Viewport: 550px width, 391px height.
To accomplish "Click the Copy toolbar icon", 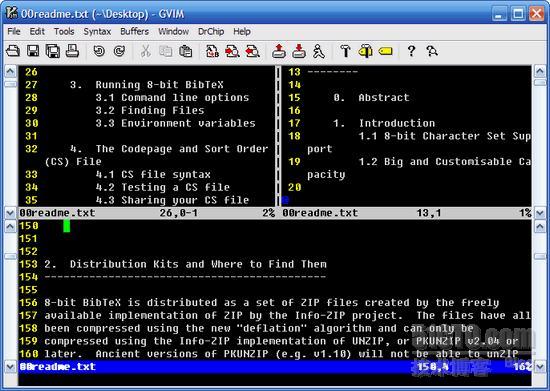I will pos(166,51).
